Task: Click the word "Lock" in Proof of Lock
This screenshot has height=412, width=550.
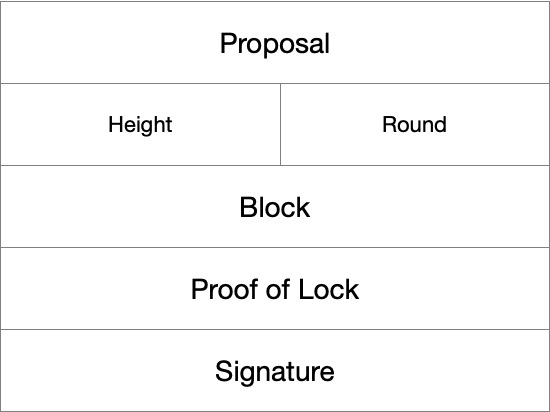Action: 329,289
